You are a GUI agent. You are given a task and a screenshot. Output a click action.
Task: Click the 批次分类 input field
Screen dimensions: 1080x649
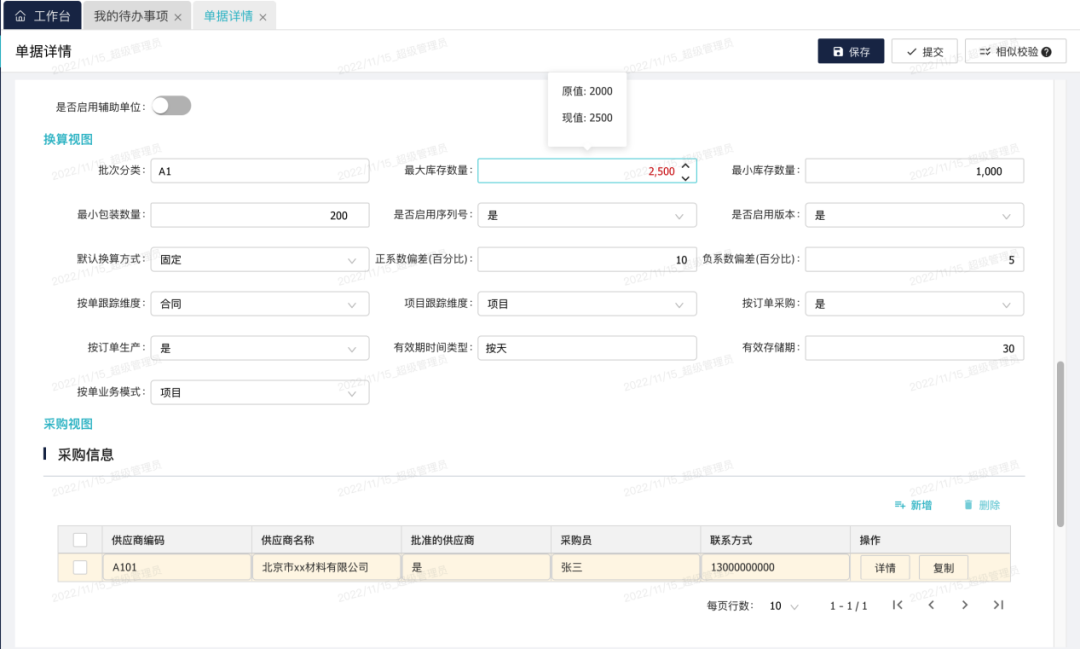pyautogui.click(x=259, y=171)
